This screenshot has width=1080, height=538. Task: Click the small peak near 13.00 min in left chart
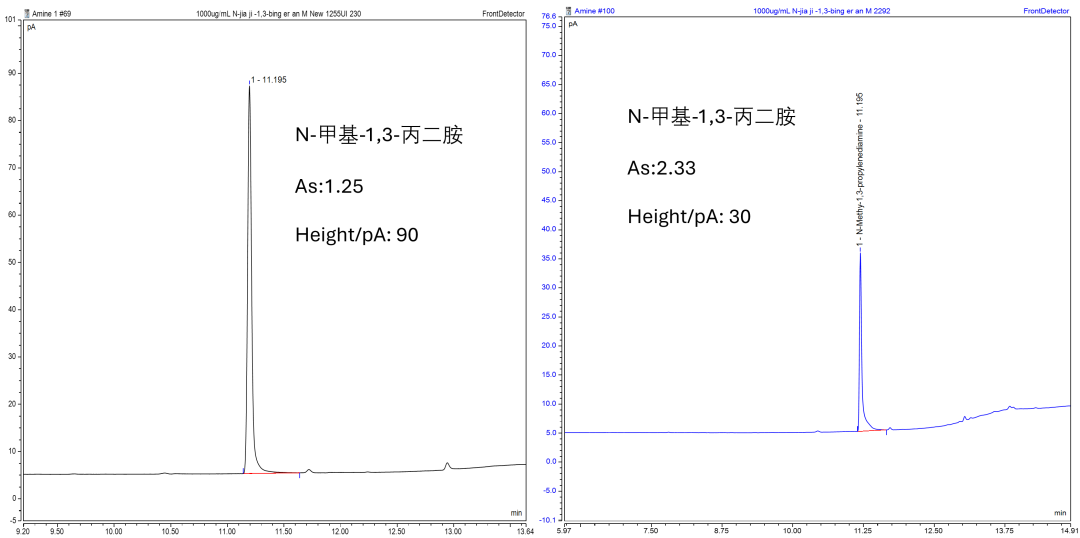(447, 464)
